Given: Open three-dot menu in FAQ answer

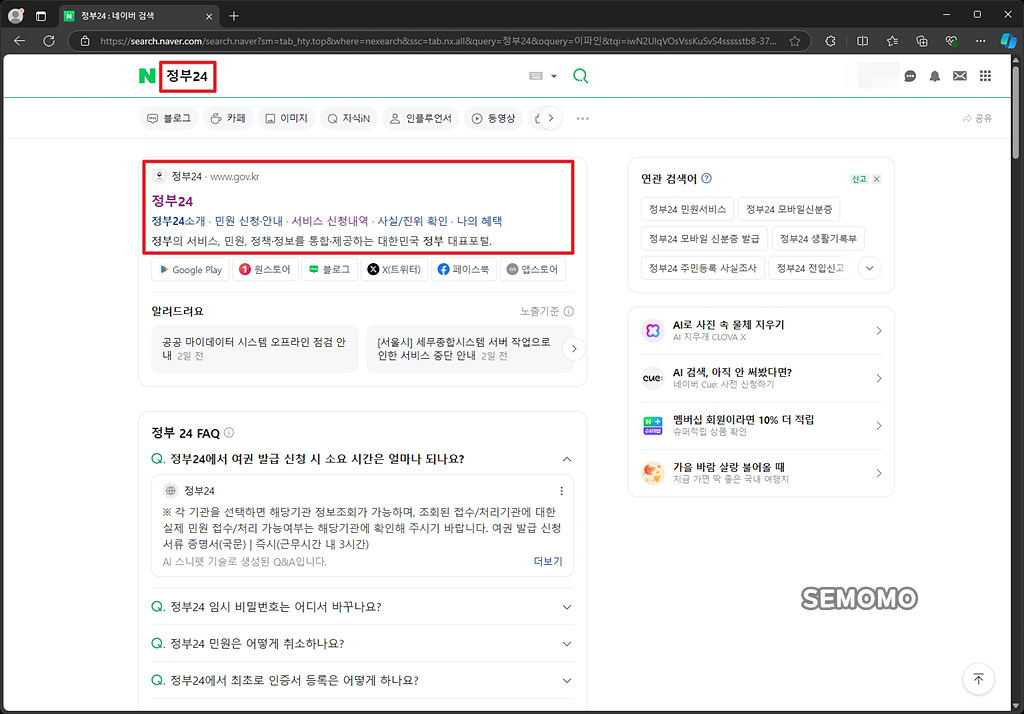Looking at the screenshot, I should point(561,491).
